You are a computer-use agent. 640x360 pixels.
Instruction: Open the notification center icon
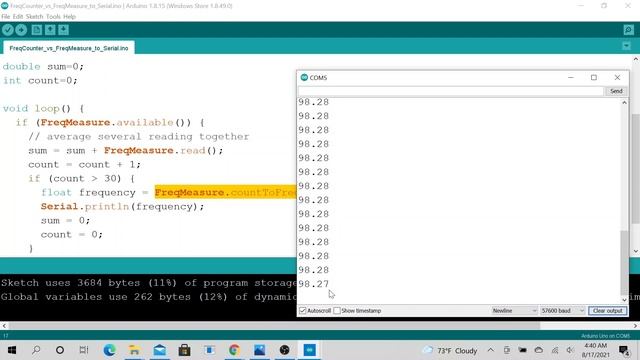coord(624,350)
